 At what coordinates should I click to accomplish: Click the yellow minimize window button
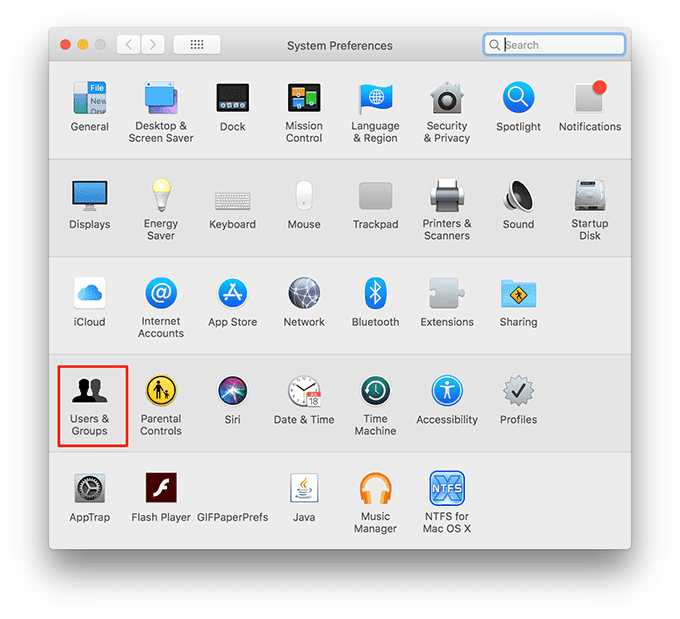[83, 45]
